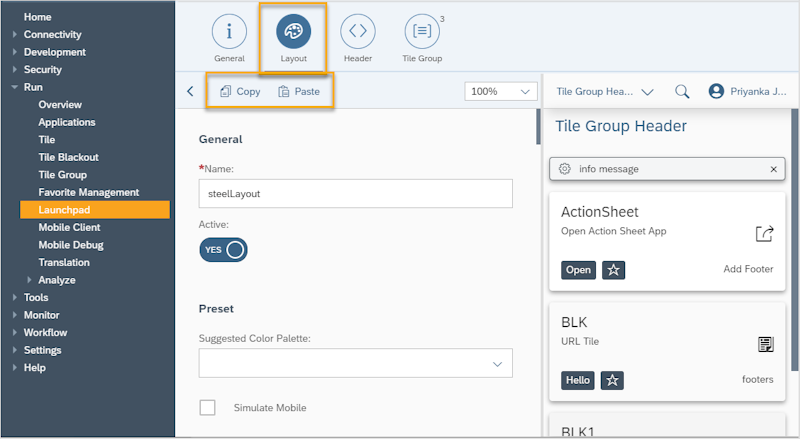Select the Layout palette icon
This screenshot has width=800, height=439.
click(293, 32)
